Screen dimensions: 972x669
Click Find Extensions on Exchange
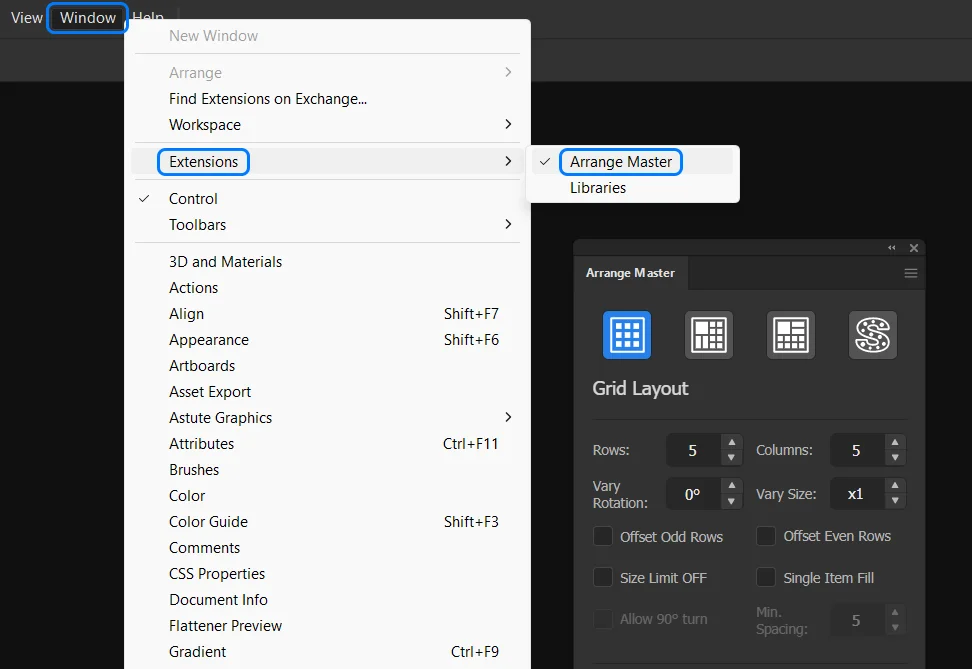pyautogui.click(x=268, y=99)
